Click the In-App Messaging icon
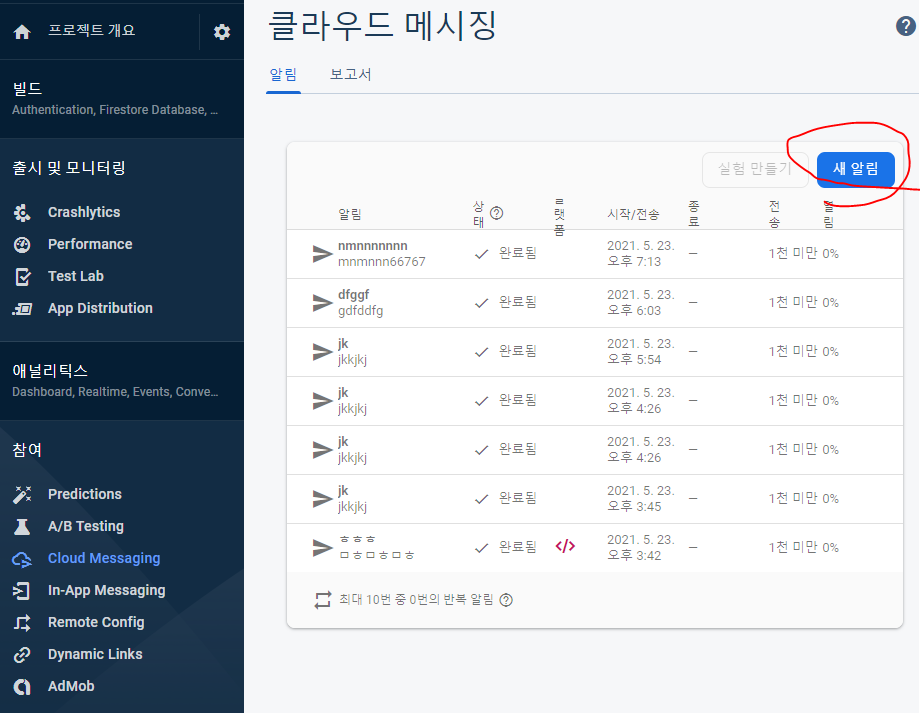Screen dimensions: 920x713 pos(22,591)
